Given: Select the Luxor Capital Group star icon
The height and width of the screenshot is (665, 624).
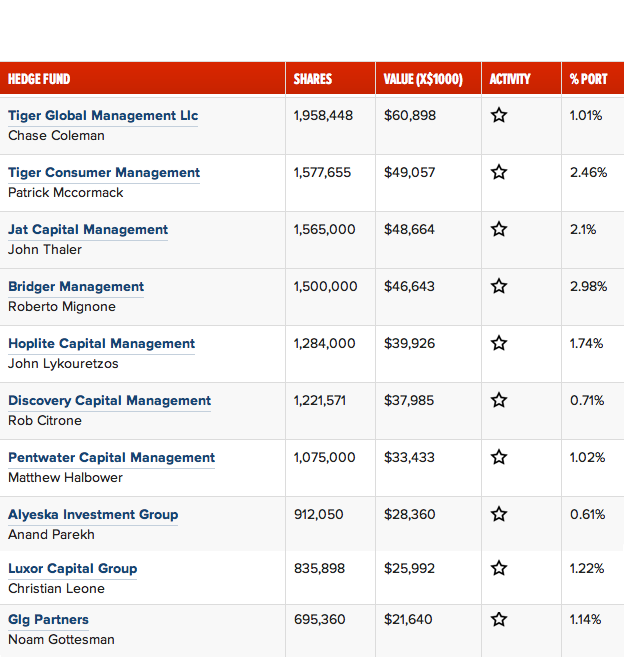Looking at the screenshot, I should click(499, 568).
